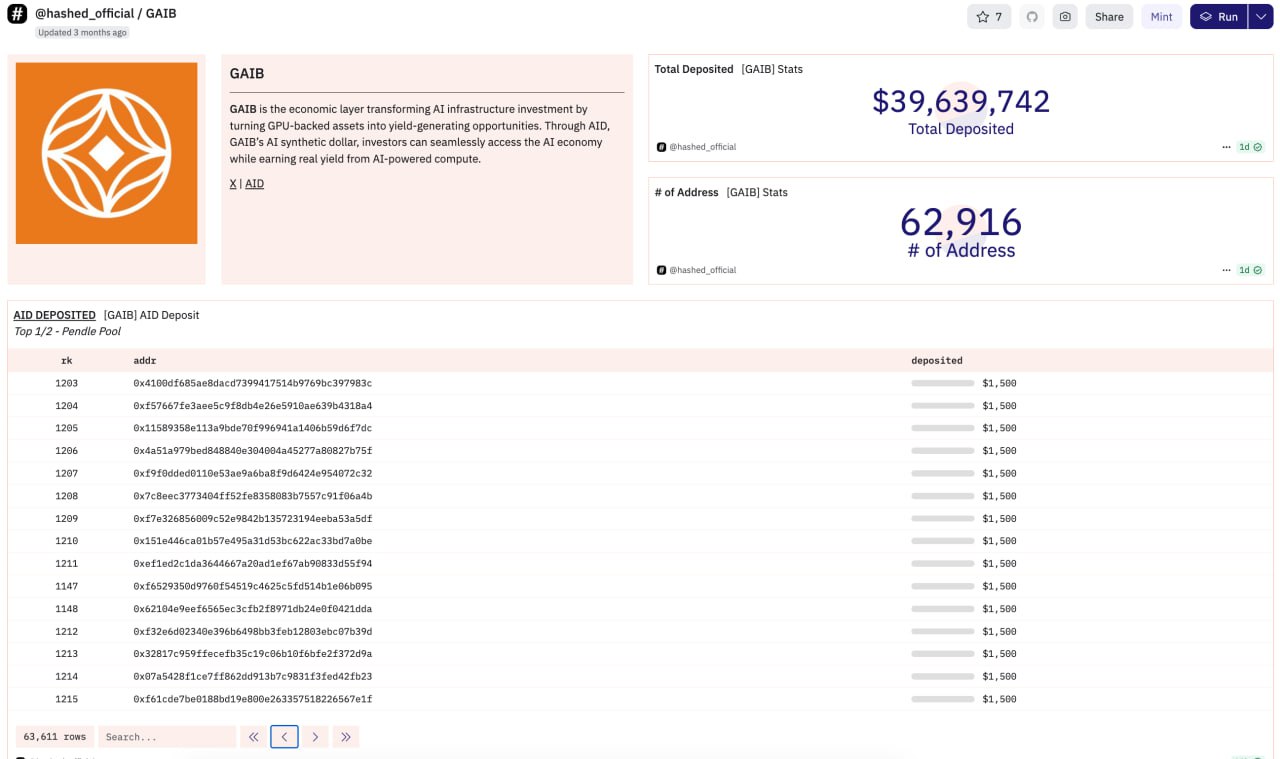Select address 0xf57667fe3aee5c9f8db4e26e5910ae639b4318a4

coord(253,406)
